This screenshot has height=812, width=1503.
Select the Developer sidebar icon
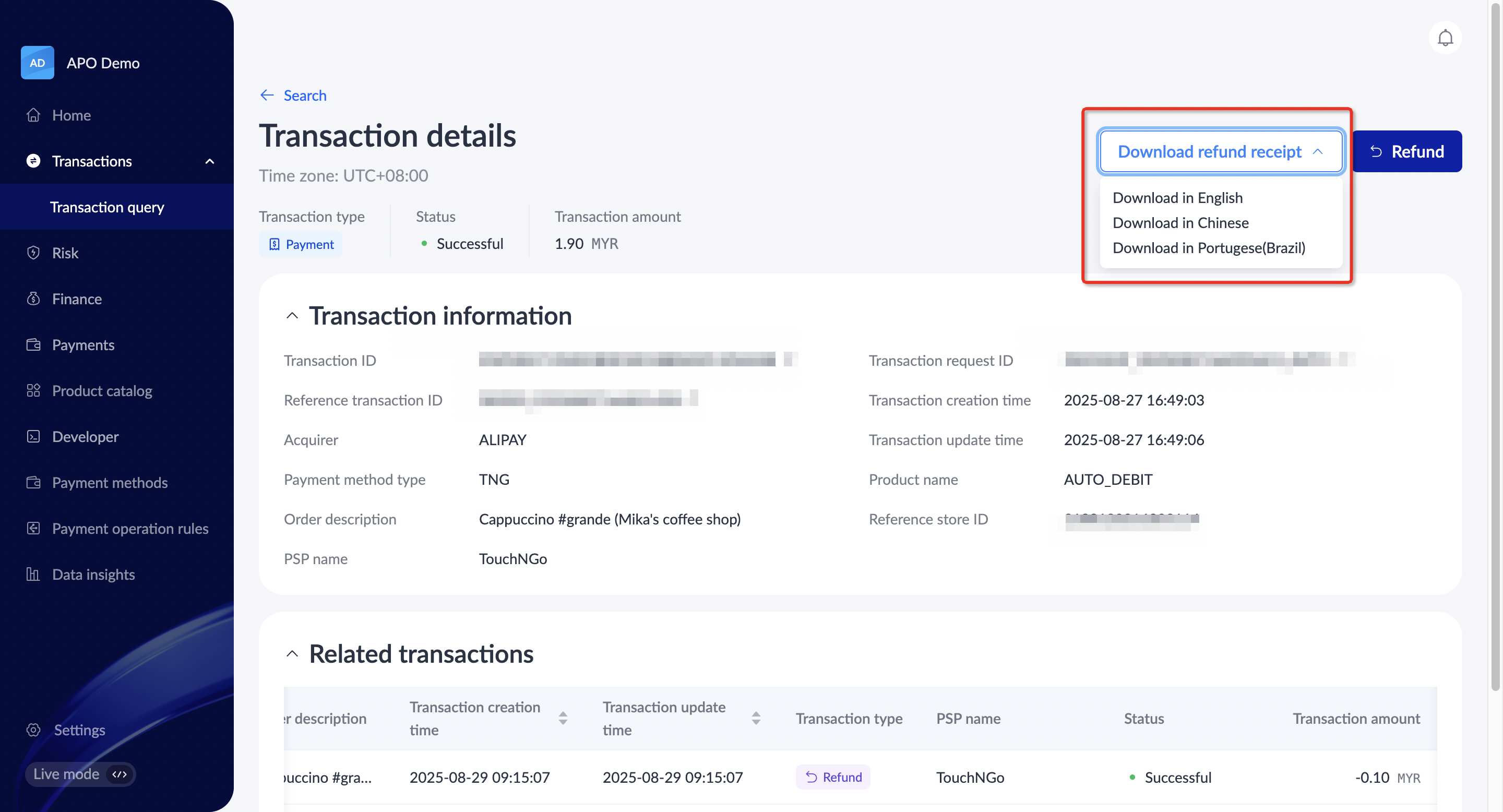33,436
